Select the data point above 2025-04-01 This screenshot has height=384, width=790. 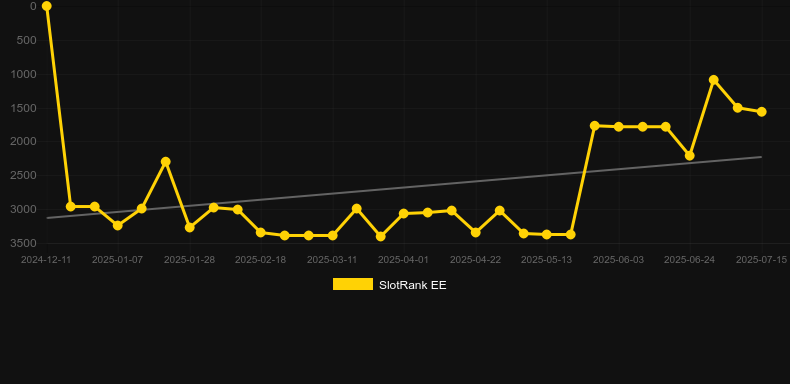tap(404, 214)
